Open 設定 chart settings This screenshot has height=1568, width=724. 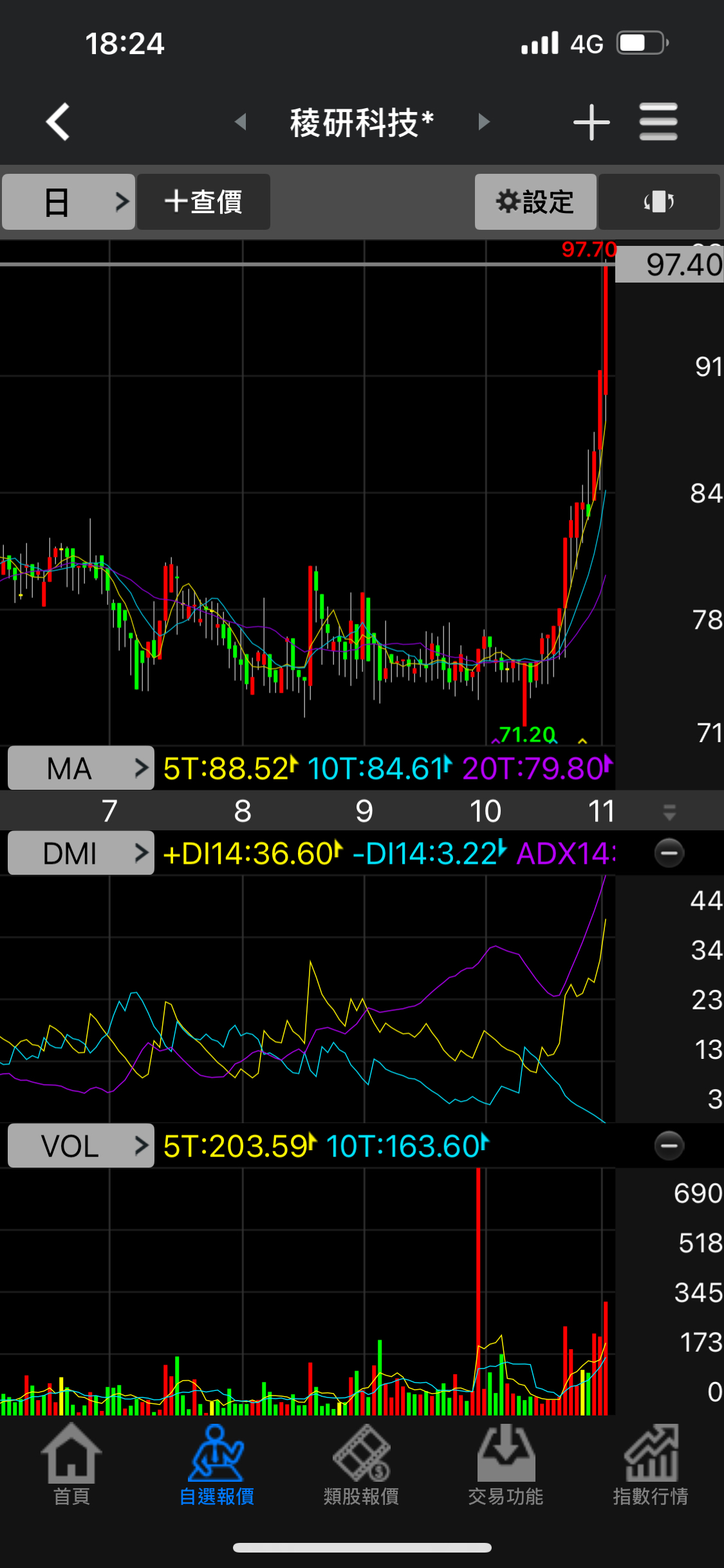point(535,202)
